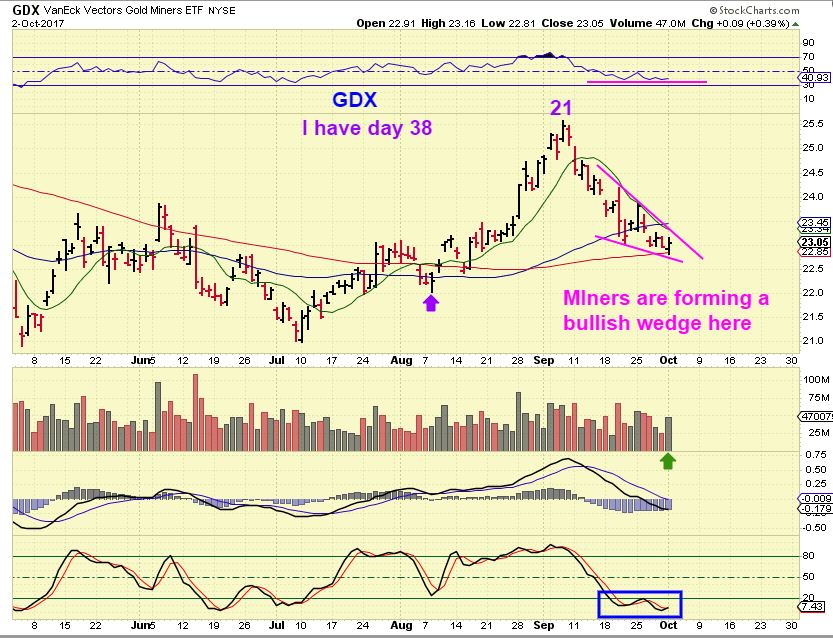Click the MACD tag -0.179
This screenshot has height=638, width=833.
[815, 509]
